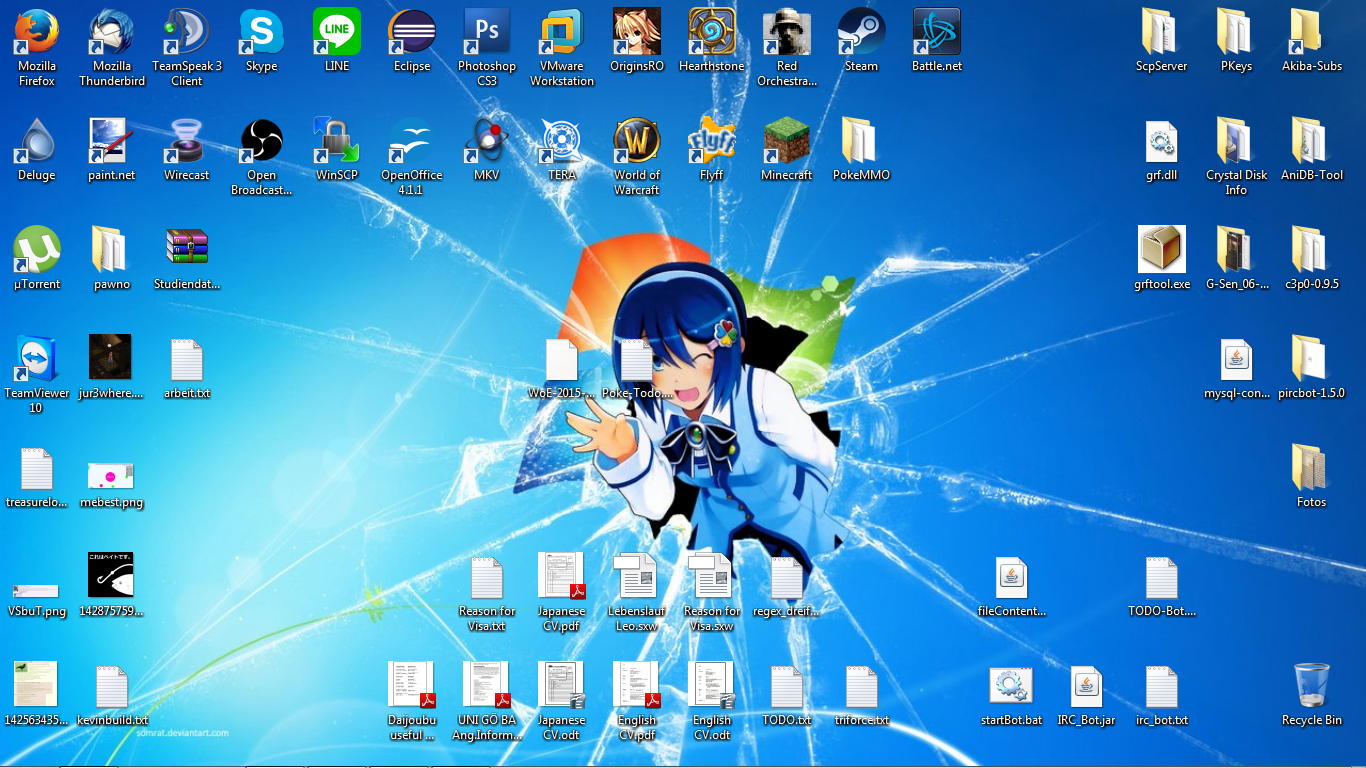The image size is (1366, 768).
Task: Select the Eclipse IDE shortcut
Action: [412, 33]
